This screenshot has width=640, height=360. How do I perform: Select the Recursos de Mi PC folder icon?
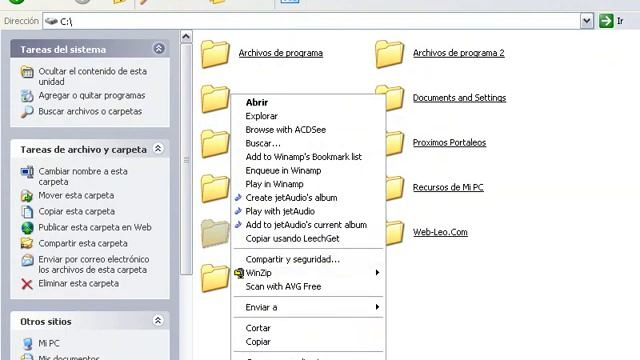point(395,188)
